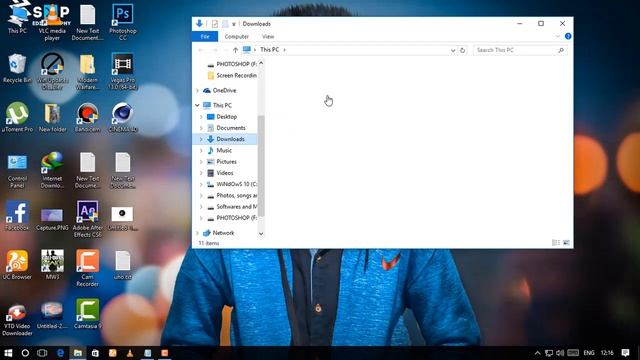Open the customize quick access toolbar dropdown
The image size is (640, 360).
pyautogui.click(x=234, y=24)
